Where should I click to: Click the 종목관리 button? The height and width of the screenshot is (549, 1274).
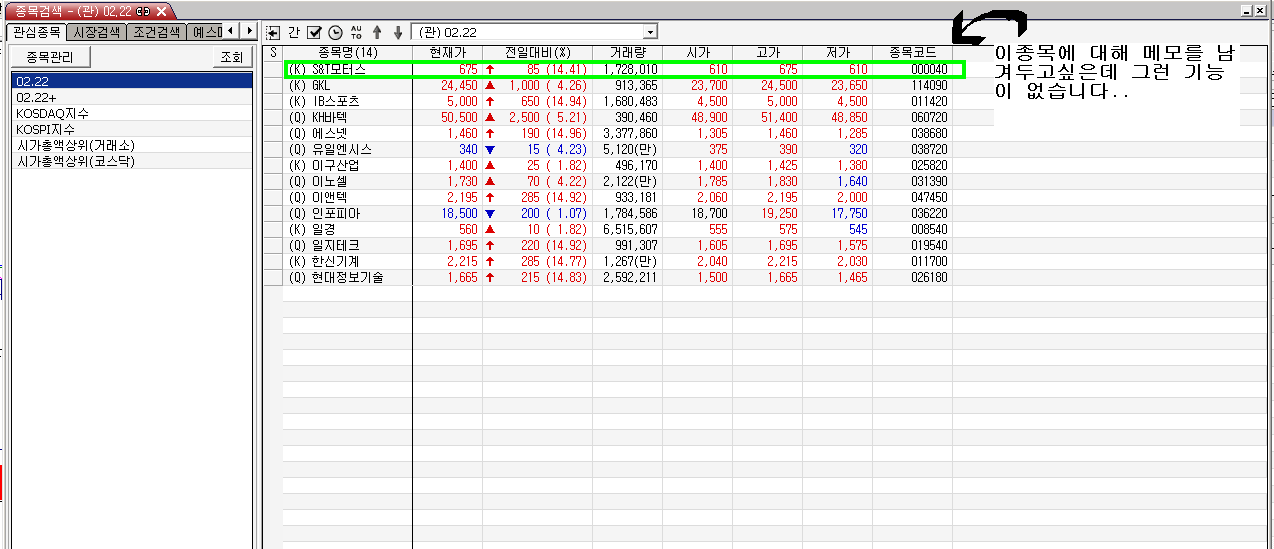point(51,57)
